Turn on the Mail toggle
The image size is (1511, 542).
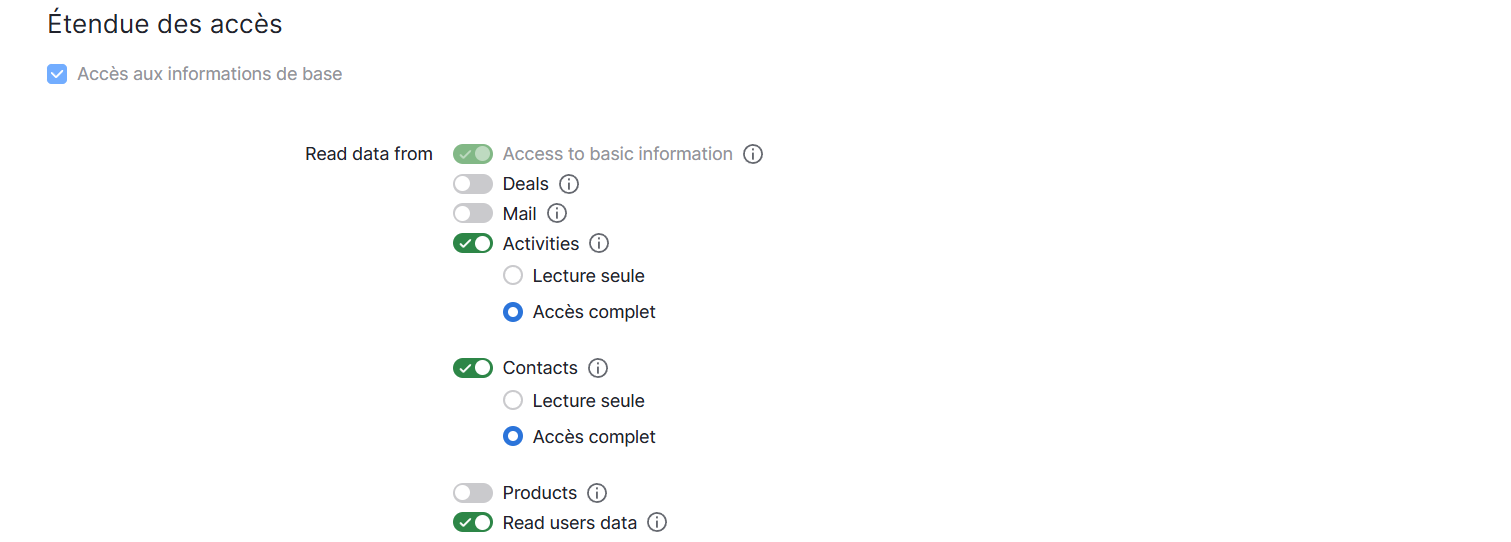[x=473, y=213]
